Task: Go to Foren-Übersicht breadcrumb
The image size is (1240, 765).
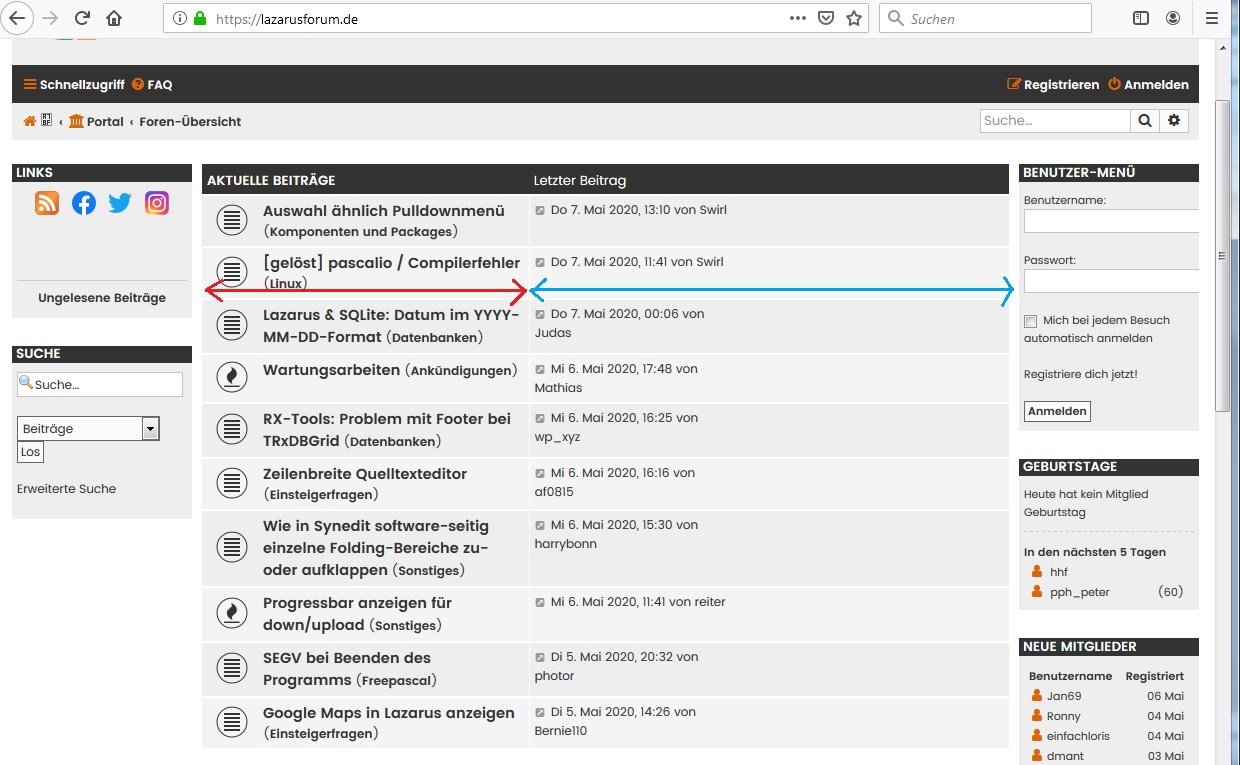Action: click(190, 121)
